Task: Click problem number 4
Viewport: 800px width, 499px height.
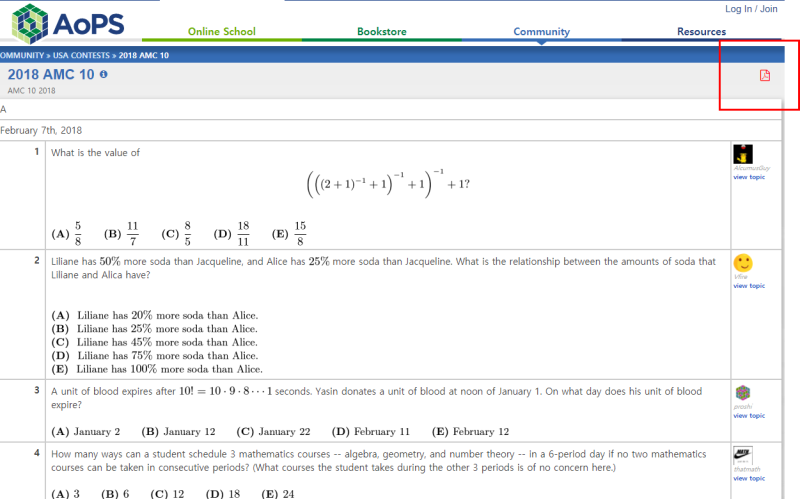Action: pos(37,453)
